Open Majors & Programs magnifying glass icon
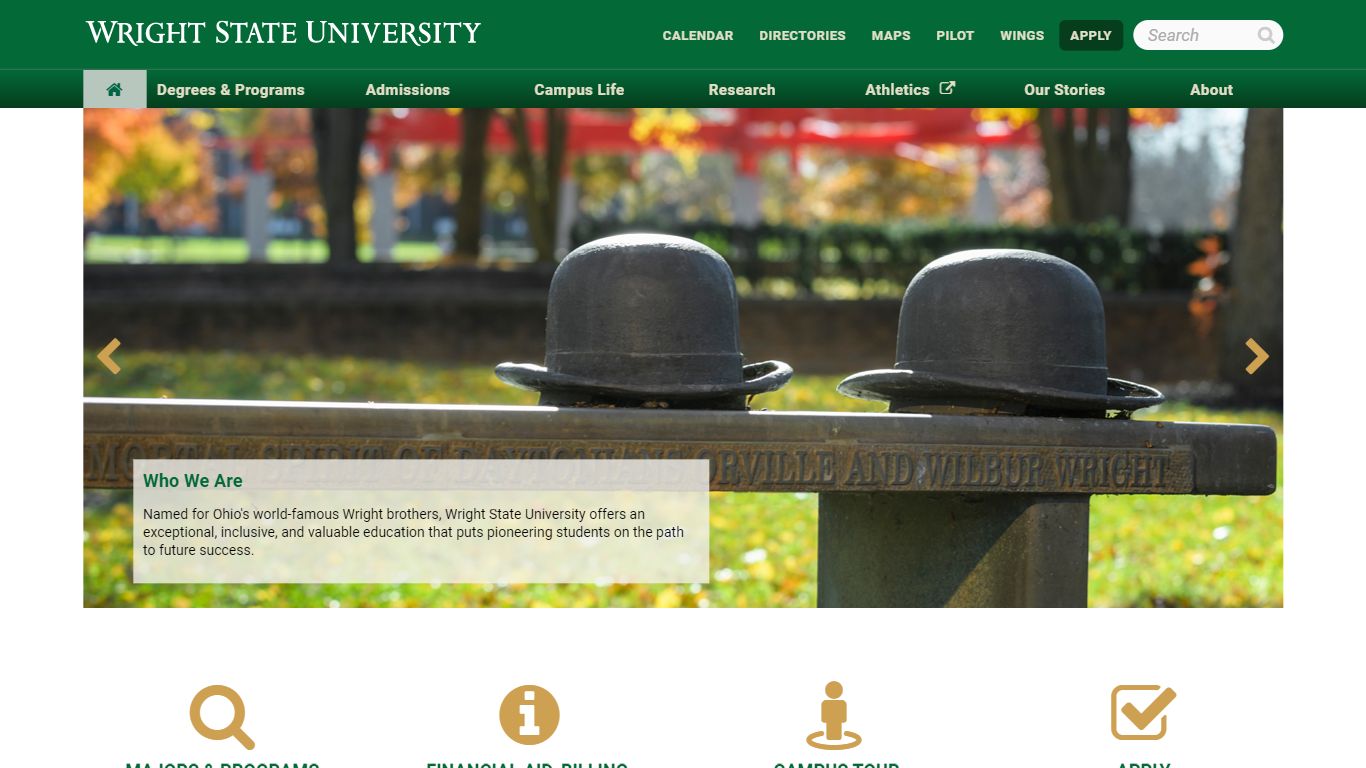This screenshot has height=768, width=1366. pyautogui.click(x=222, y=717)
